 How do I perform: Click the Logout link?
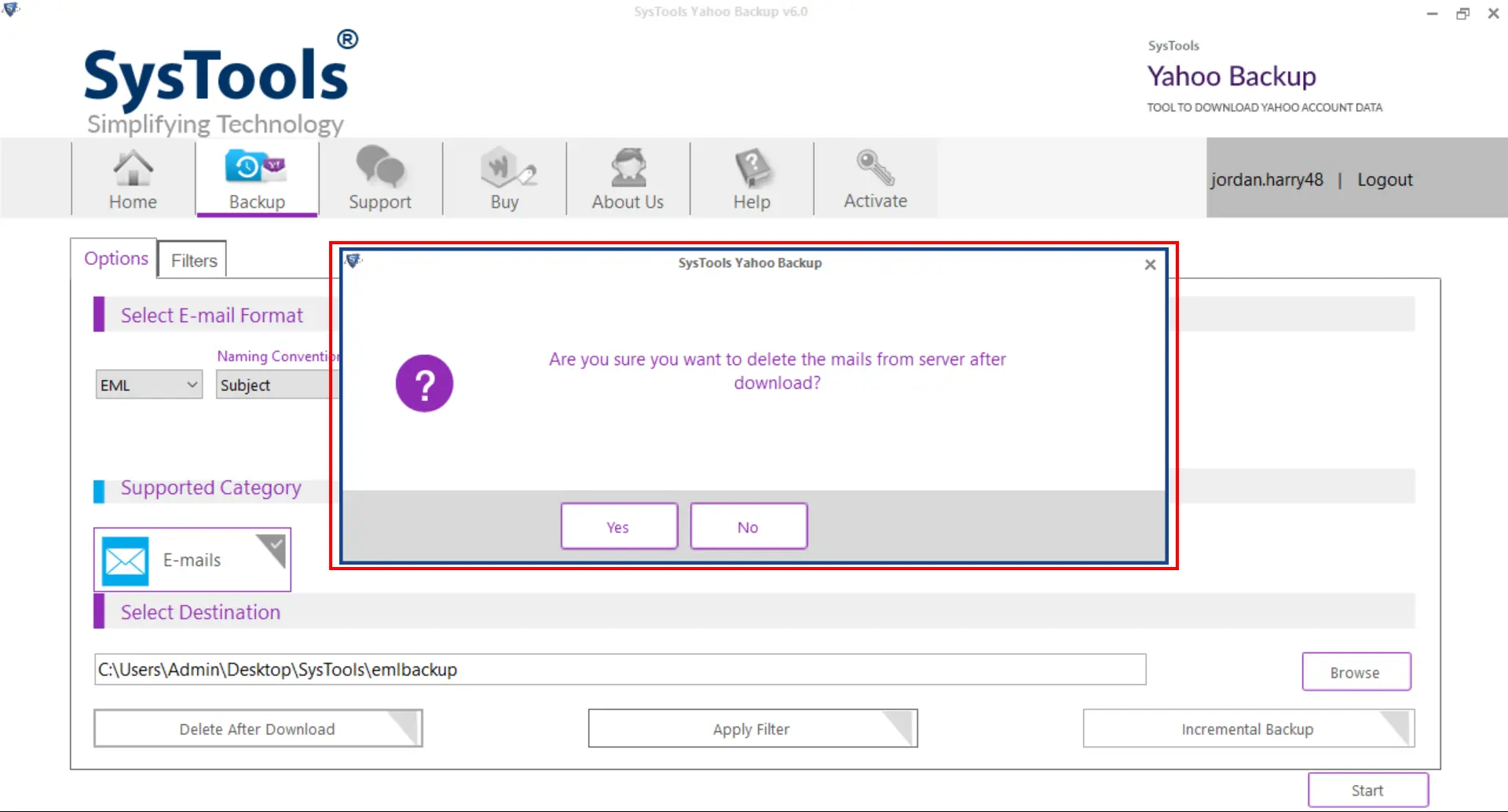pos(1385,180)
